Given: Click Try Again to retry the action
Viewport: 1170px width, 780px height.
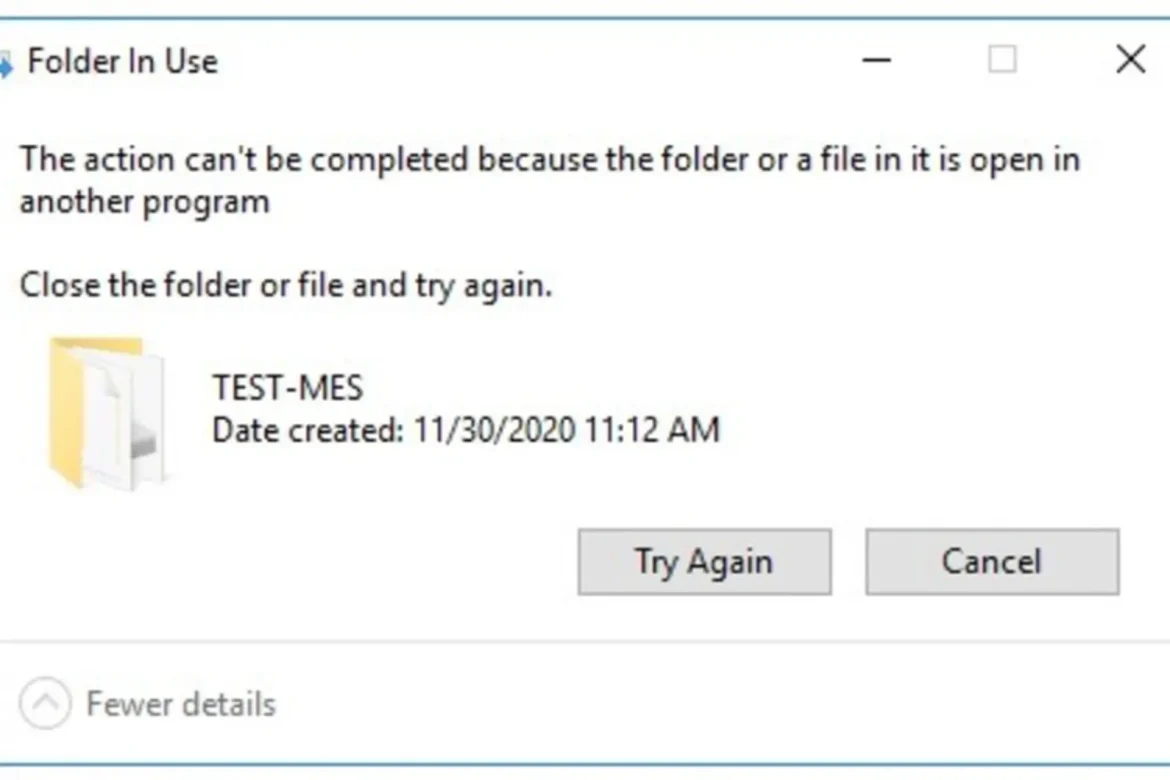Looking at the screenshot, I should [703, 561].
